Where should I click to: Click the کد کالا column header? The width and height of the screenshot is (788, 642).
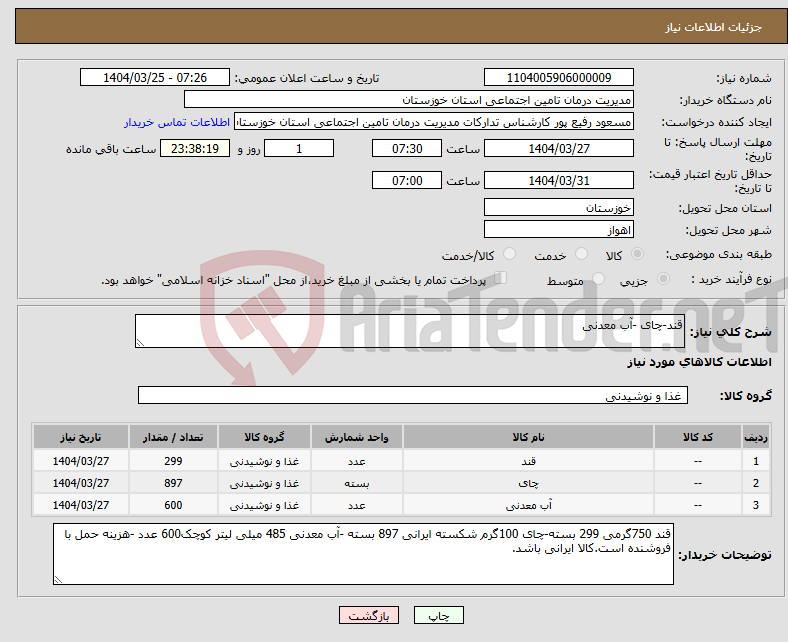(698, 437)
